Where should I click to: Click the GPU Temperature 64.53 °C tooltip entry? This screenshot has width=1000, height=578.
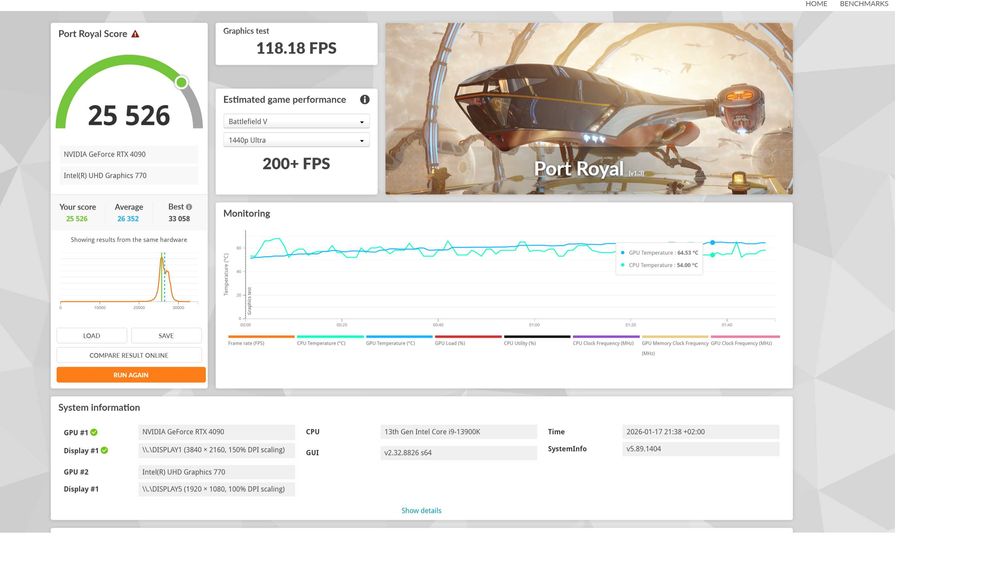coord(659,253)
